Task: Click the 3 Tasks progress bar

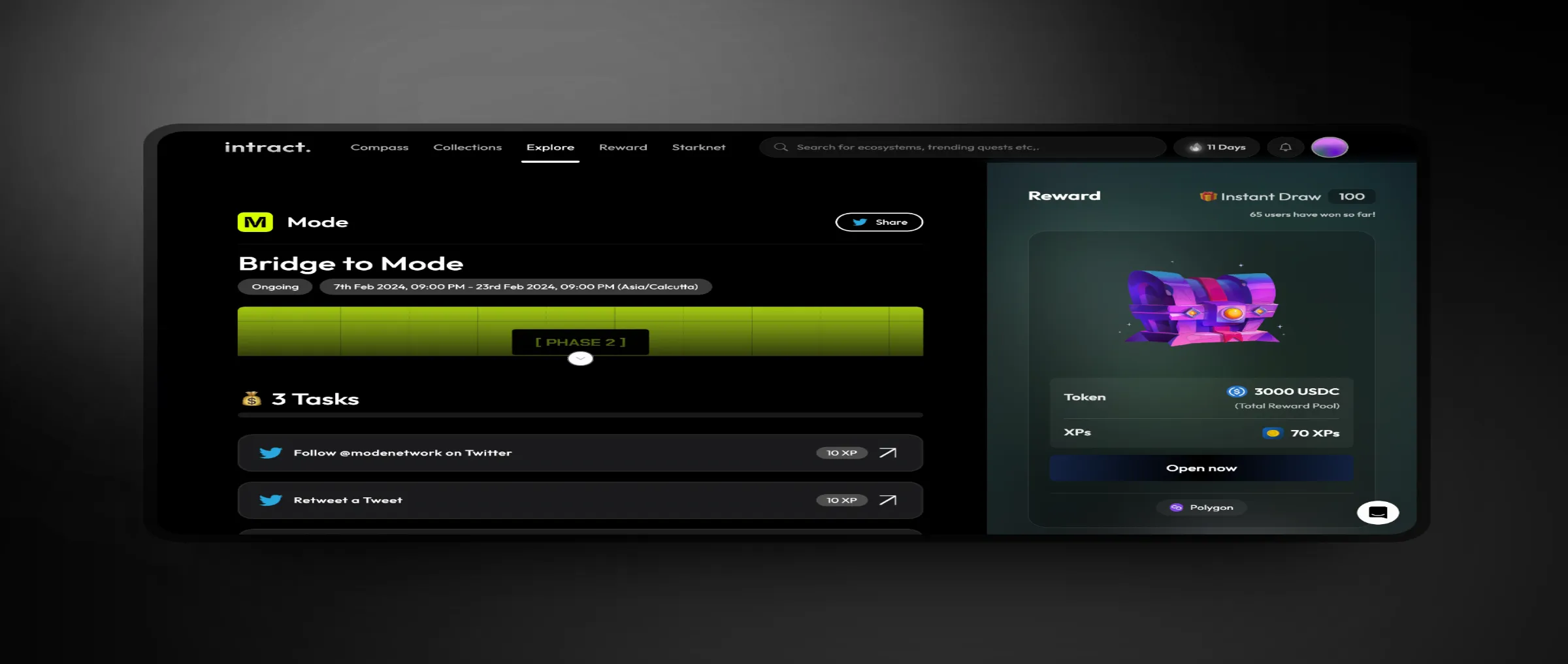Action: (580, 415)
